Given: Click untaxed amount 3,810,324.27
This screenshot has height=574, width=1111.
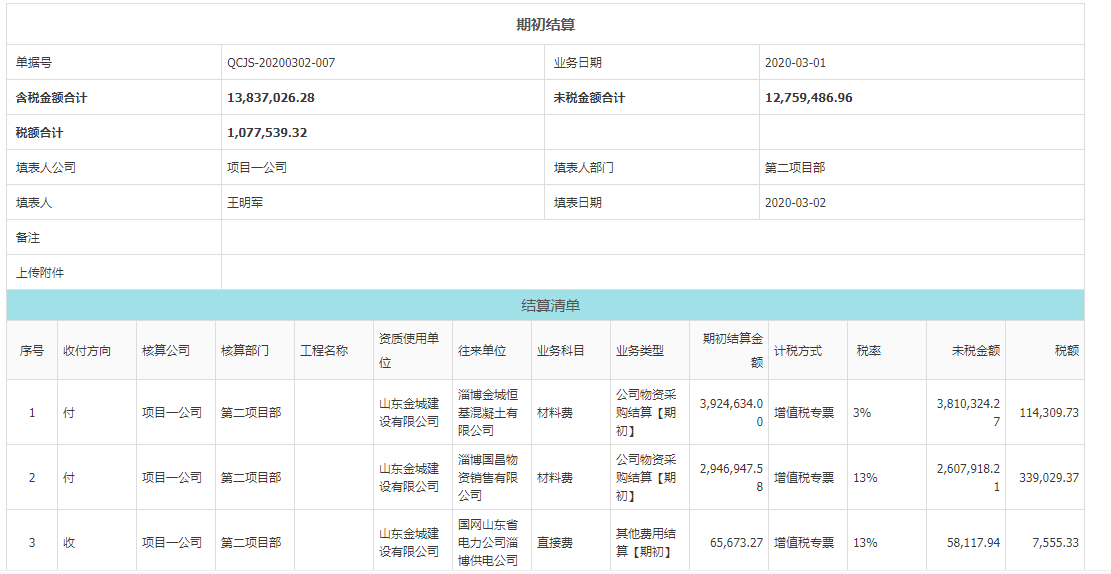Looking at the screenshot, I should pos(968,412).
